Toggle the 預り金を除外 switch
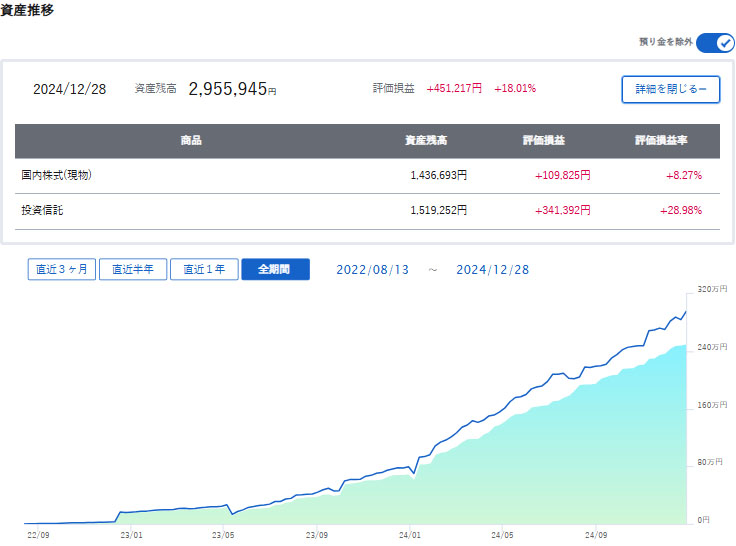This screenshot has width=736, height=546. [714, 42]
